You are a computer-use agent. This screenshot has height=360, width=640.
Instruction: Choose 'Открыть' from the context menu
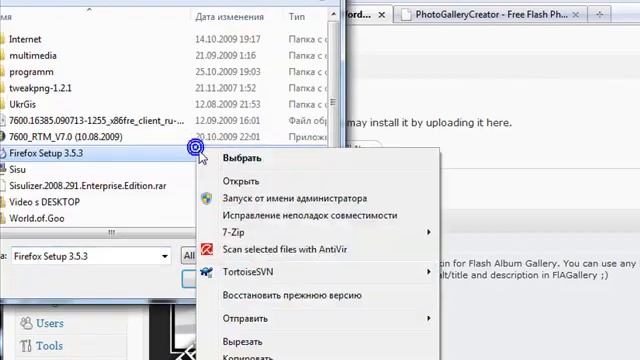pyautogui.click(x=241, y=181)
